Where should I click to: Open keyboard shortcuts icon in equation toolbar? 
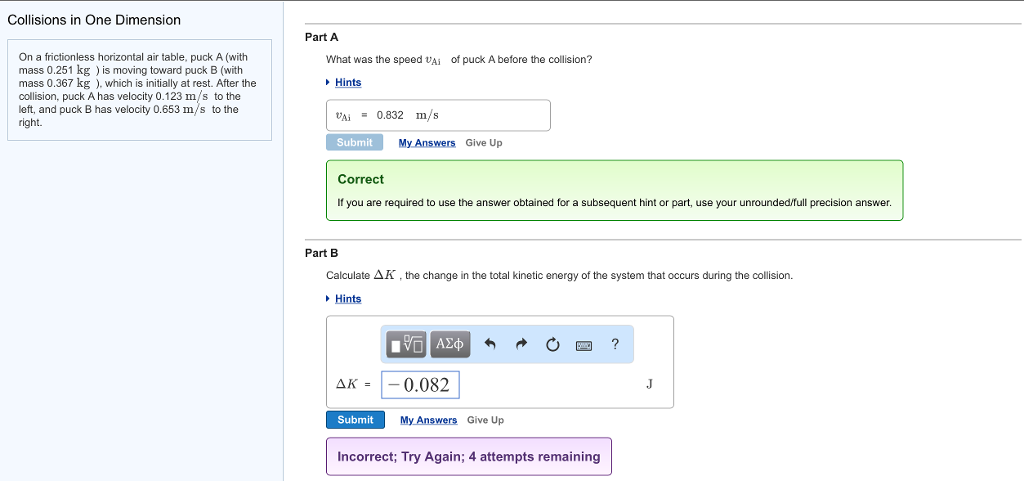click(x=584, y=345)
